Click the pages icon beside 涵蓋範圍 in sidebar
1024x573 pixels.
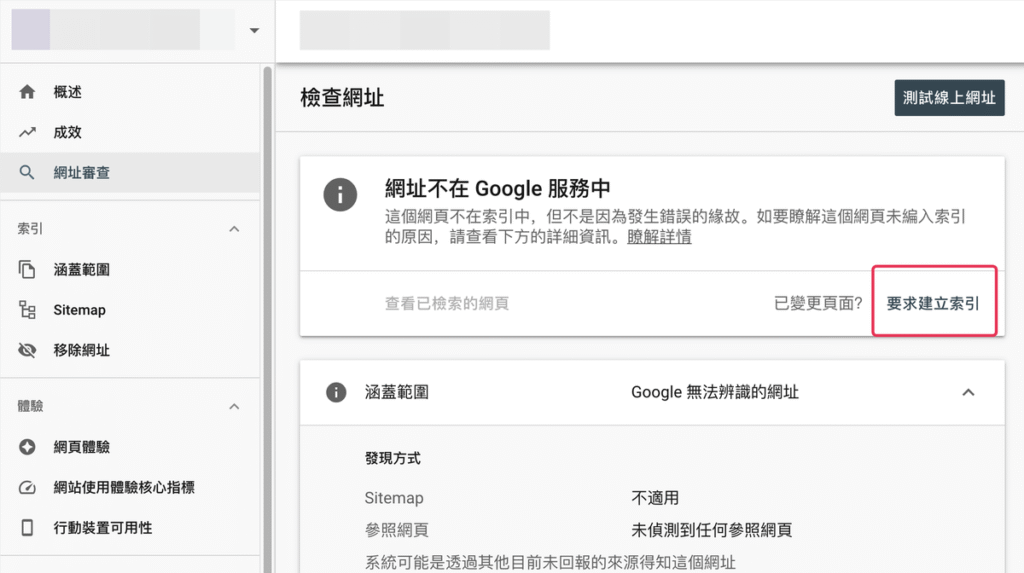(27, 269)
